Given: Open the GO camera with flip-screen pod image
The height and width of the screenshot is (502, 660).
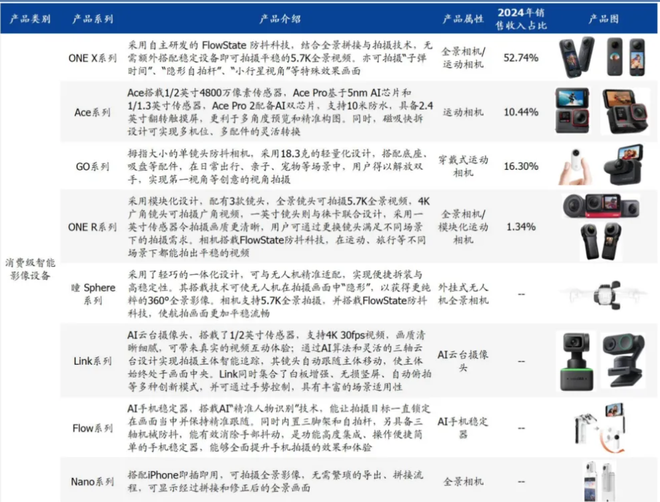Looking at the screenshot, I should pos(623,165).
